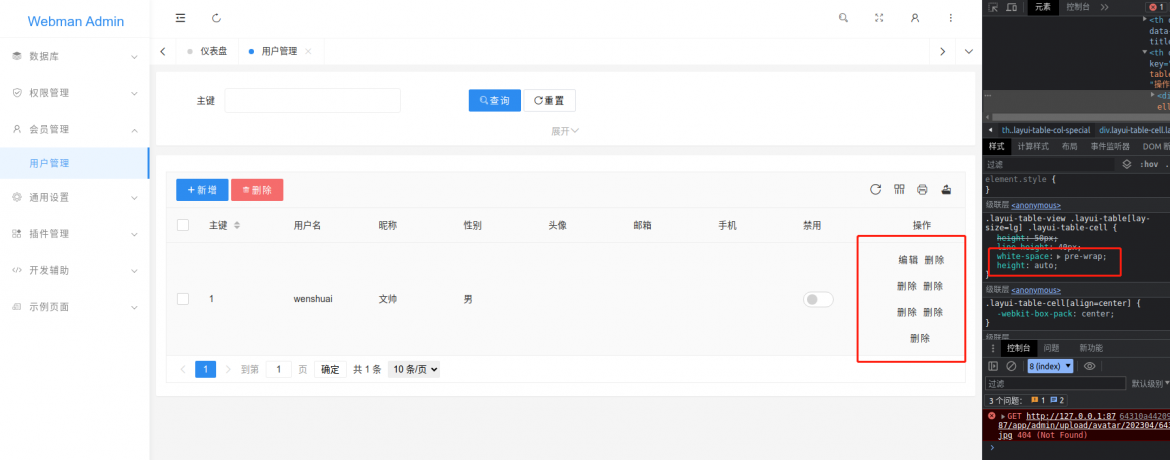Select the 用户管理 sidebar item
The image size is (1170, 460).
click(x=75, y=163)
